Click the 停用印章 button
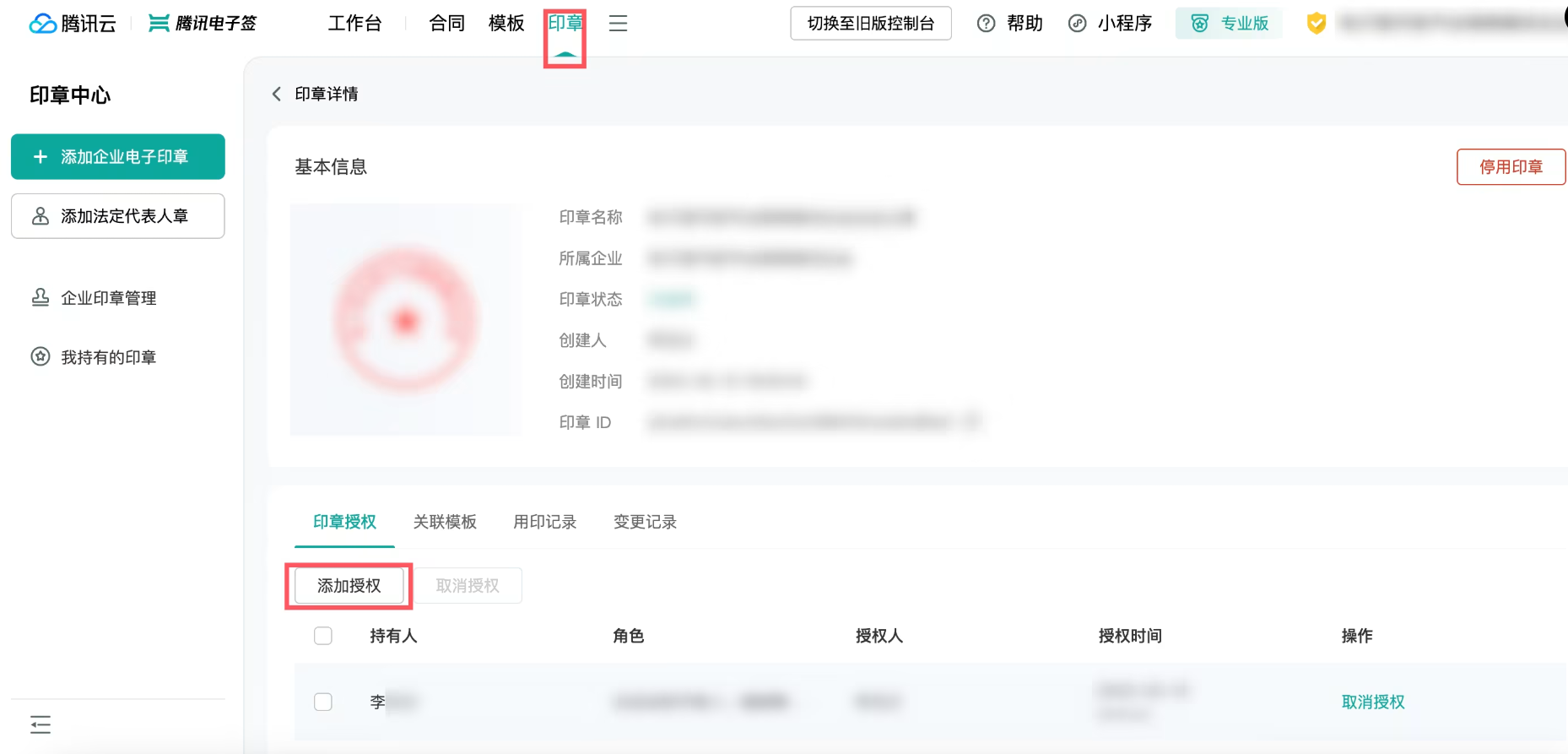1568x754 pixels. 1511,167
